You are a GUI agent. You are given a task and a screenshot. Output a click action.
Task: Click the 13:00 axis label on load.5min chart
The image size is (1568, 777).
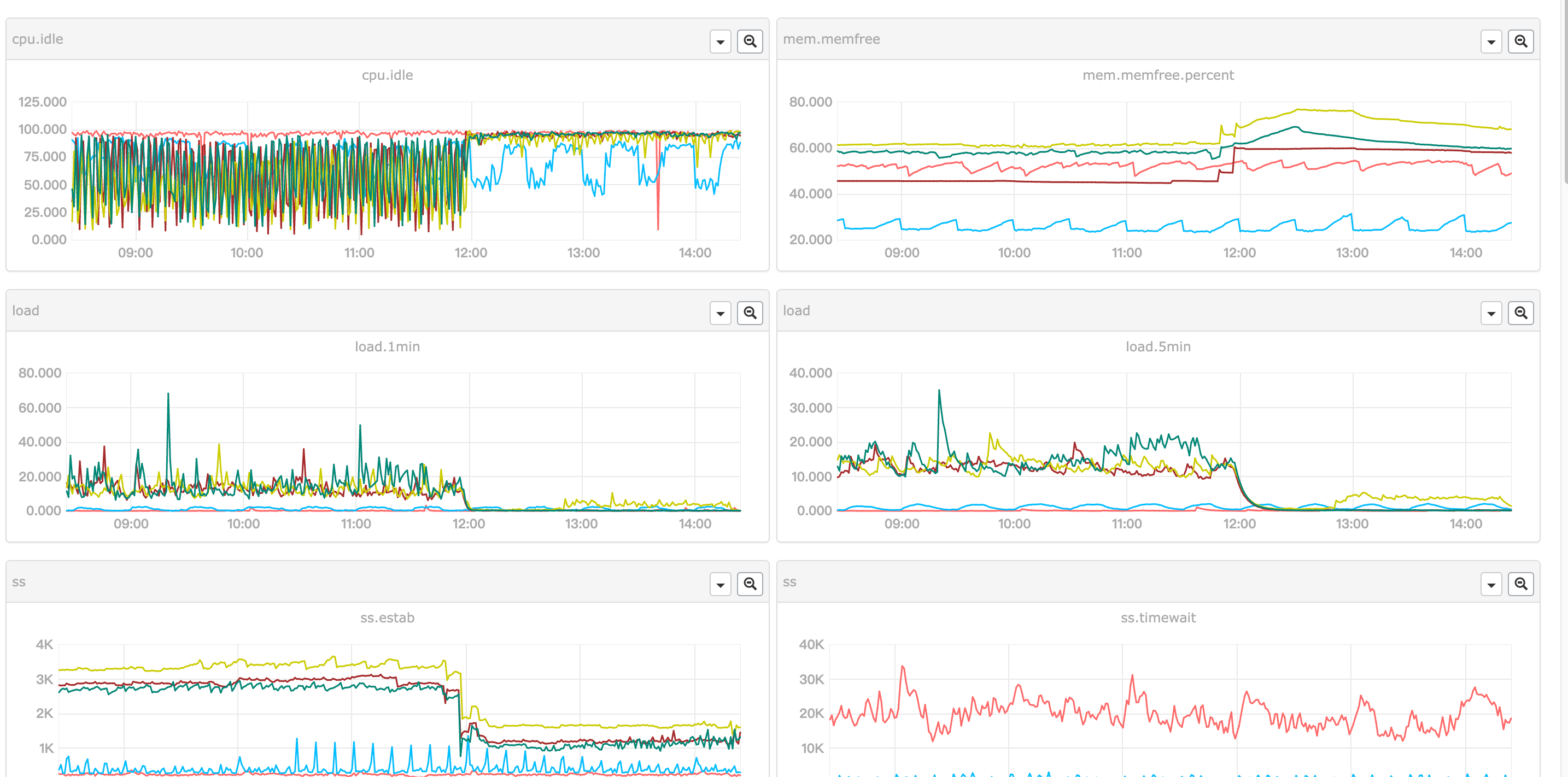pos(1352,523)
